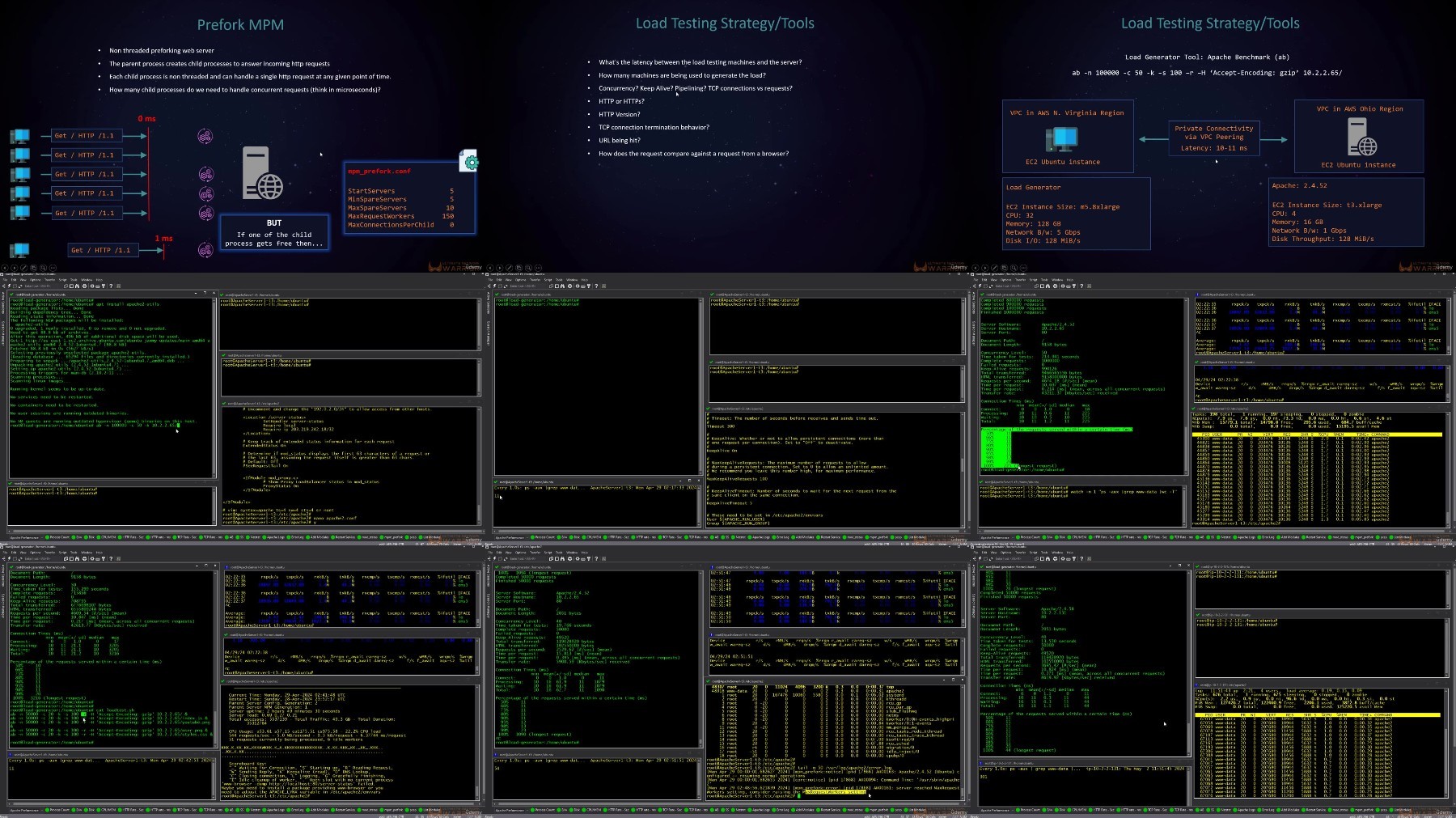This screenshot has width=1456, height=818.
Task: Click 'Process Count' button in apt install terminal frame
Action: point(57,537)
